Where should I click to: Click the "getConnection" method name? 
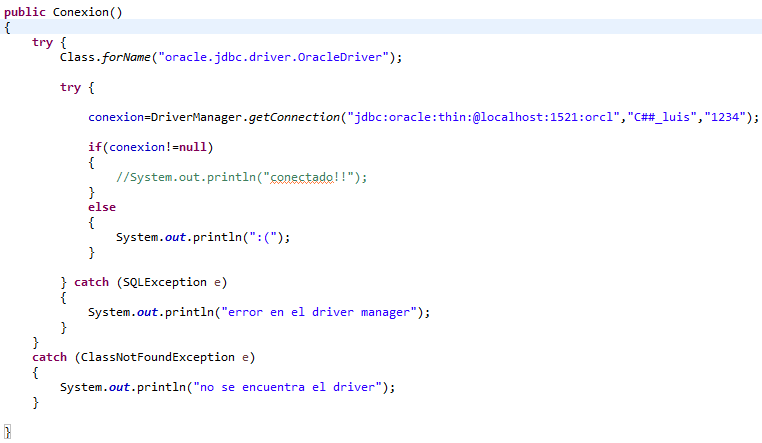[x=294, y=117]
